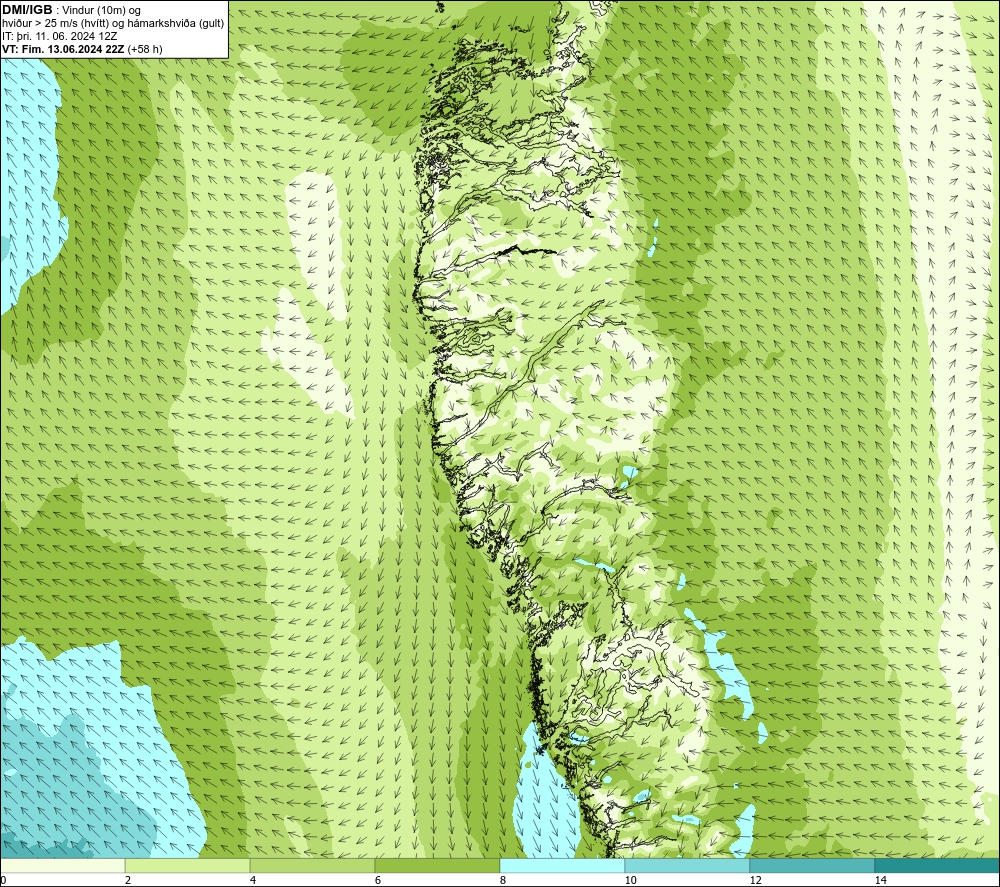Click the scale label '4'
Screen dimensions: 1000x887
253,880
